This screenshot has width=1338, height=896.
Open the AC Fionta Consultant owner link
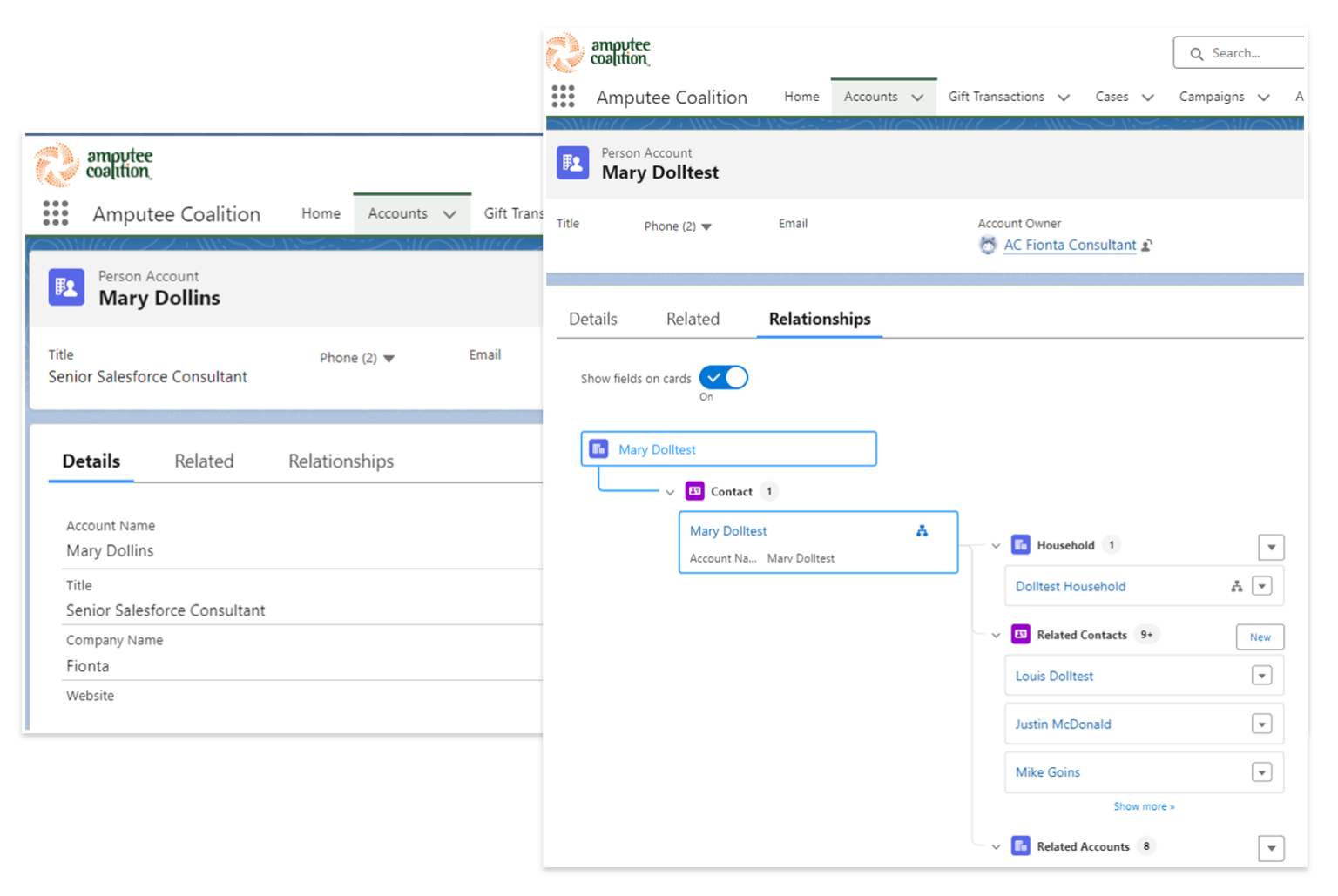coord(1070,246)
